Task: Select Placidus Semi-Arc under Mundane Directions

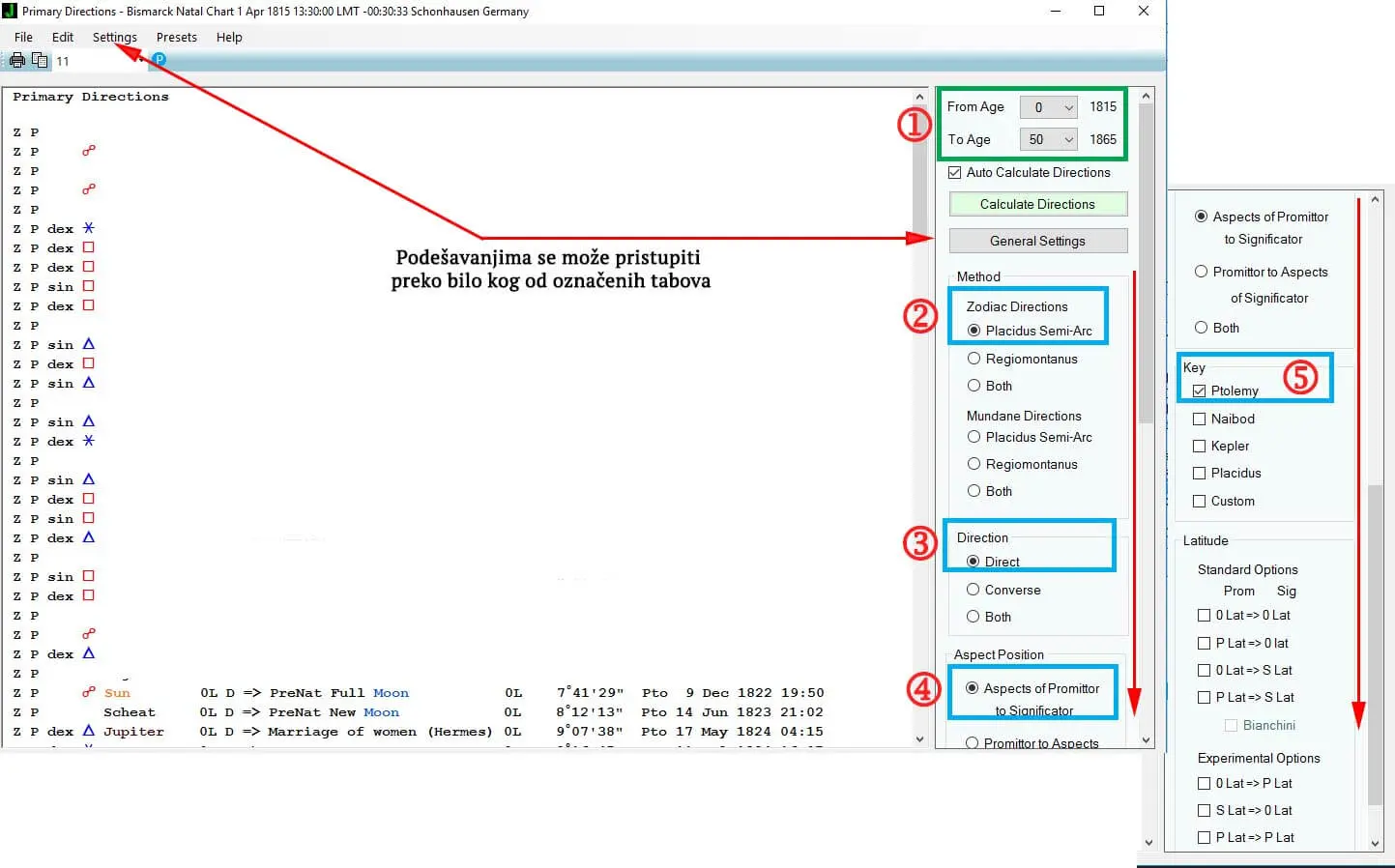Action: coord(974,437)
